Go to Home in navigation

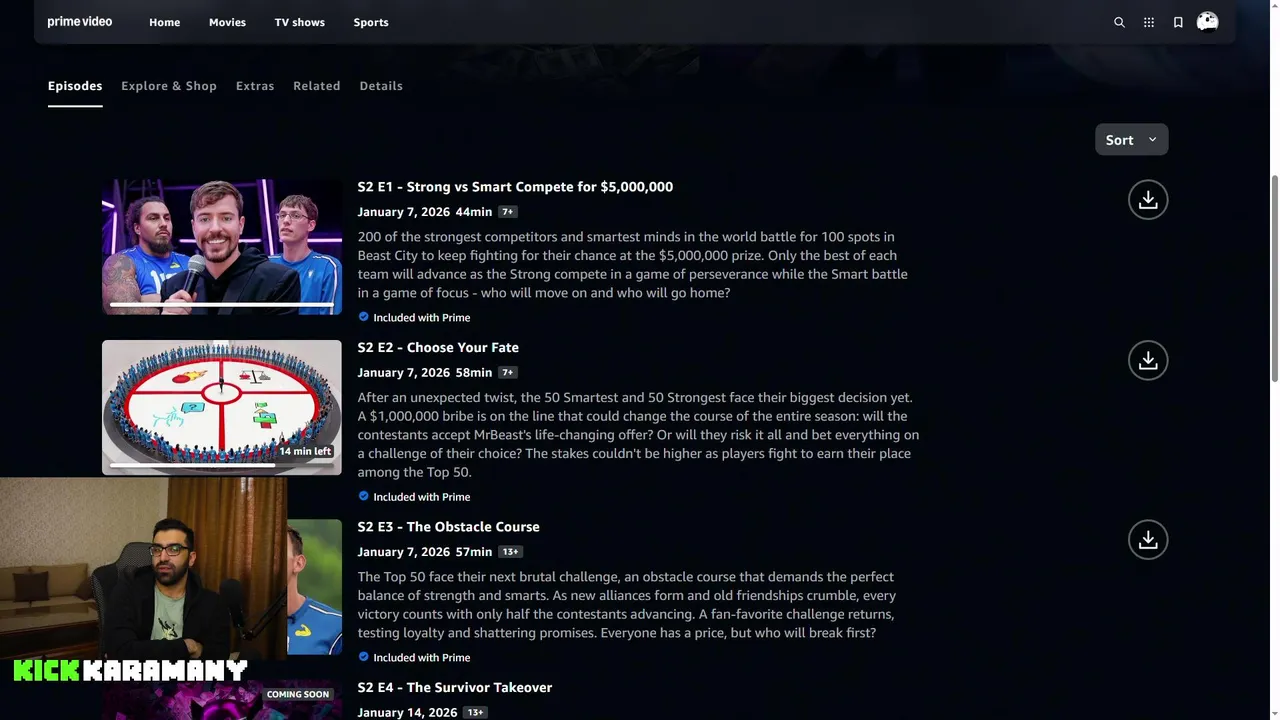click(x=165, y=22)
